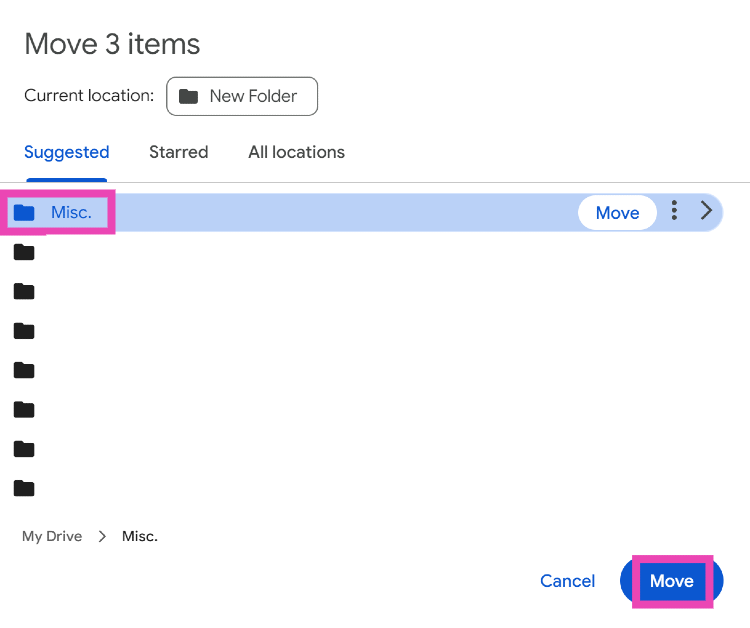Pick the third unnamed folder icon below Misc.

[24, 331]
